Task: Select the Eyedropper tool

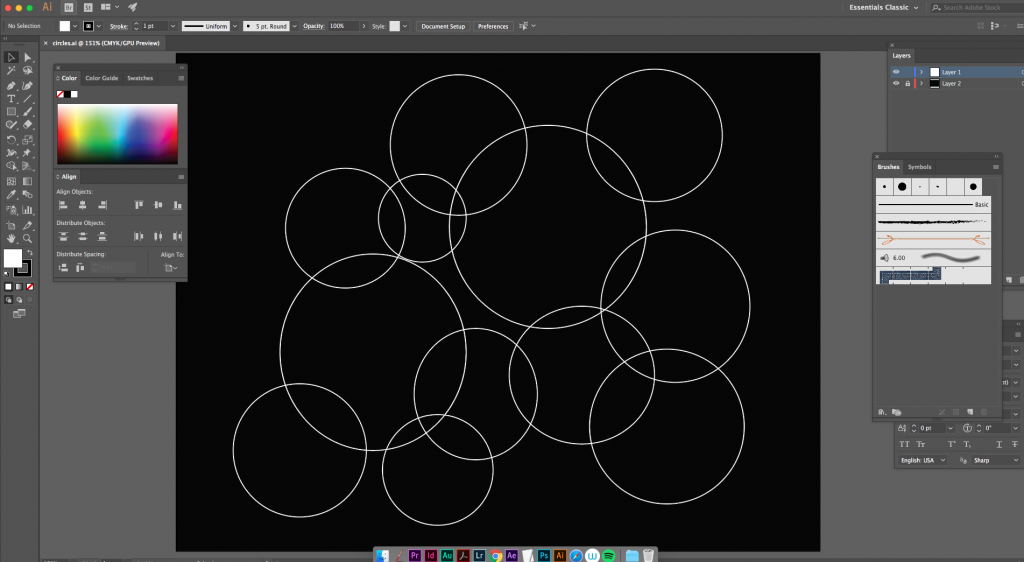Action: click(11, 195)
